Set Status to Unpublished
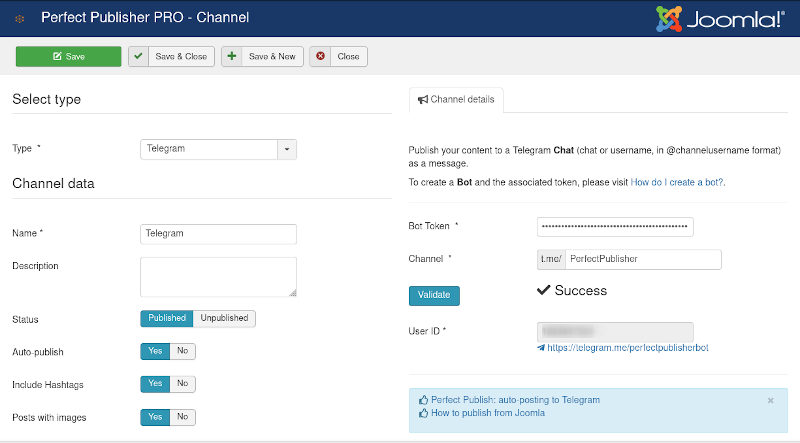This screenshot has width=800, height=443. coord(224,318)
